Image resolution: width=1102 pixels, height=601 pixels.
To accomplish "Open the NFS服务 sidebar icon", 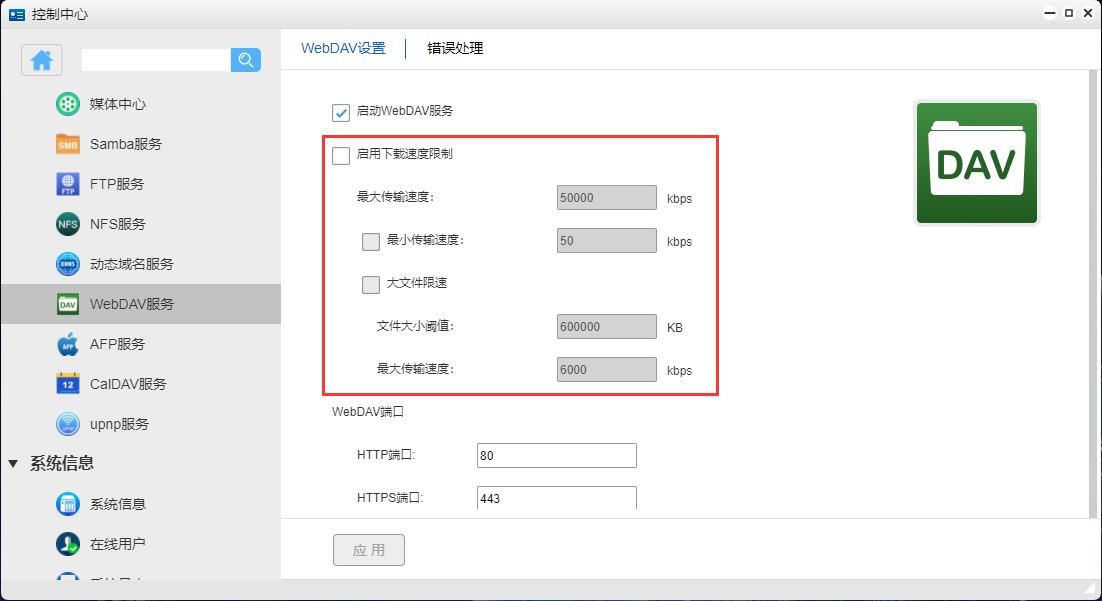I will (x=68, y=224).
